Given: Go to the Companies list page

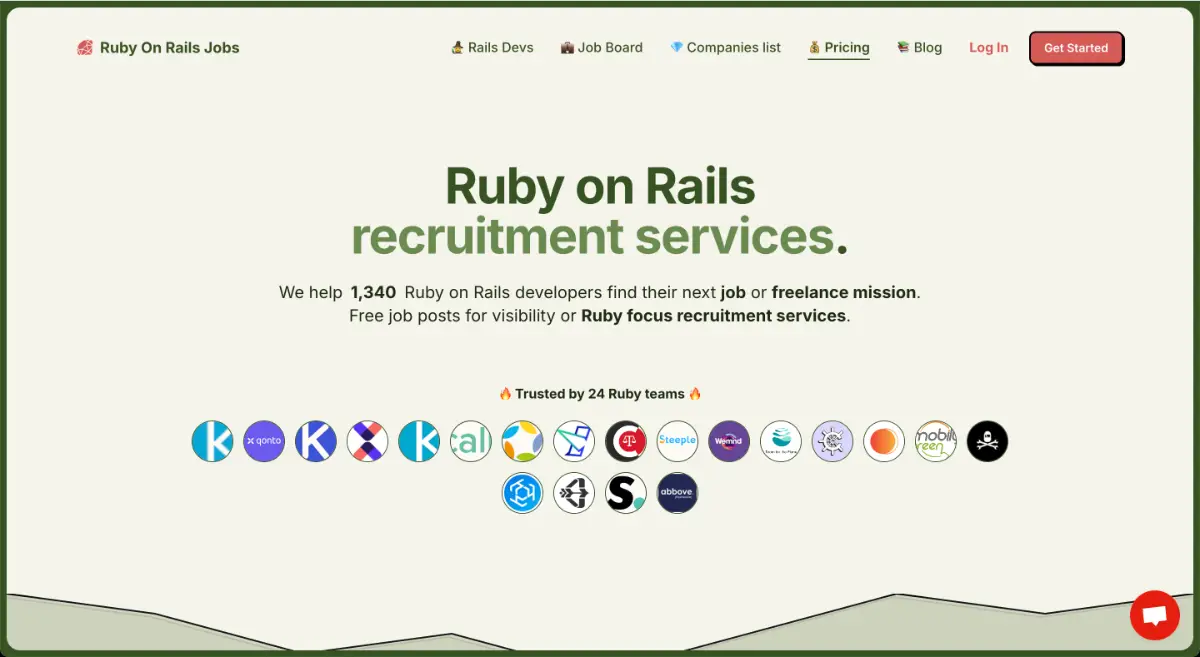Looking at the screenshot, I should pos(725,47).
